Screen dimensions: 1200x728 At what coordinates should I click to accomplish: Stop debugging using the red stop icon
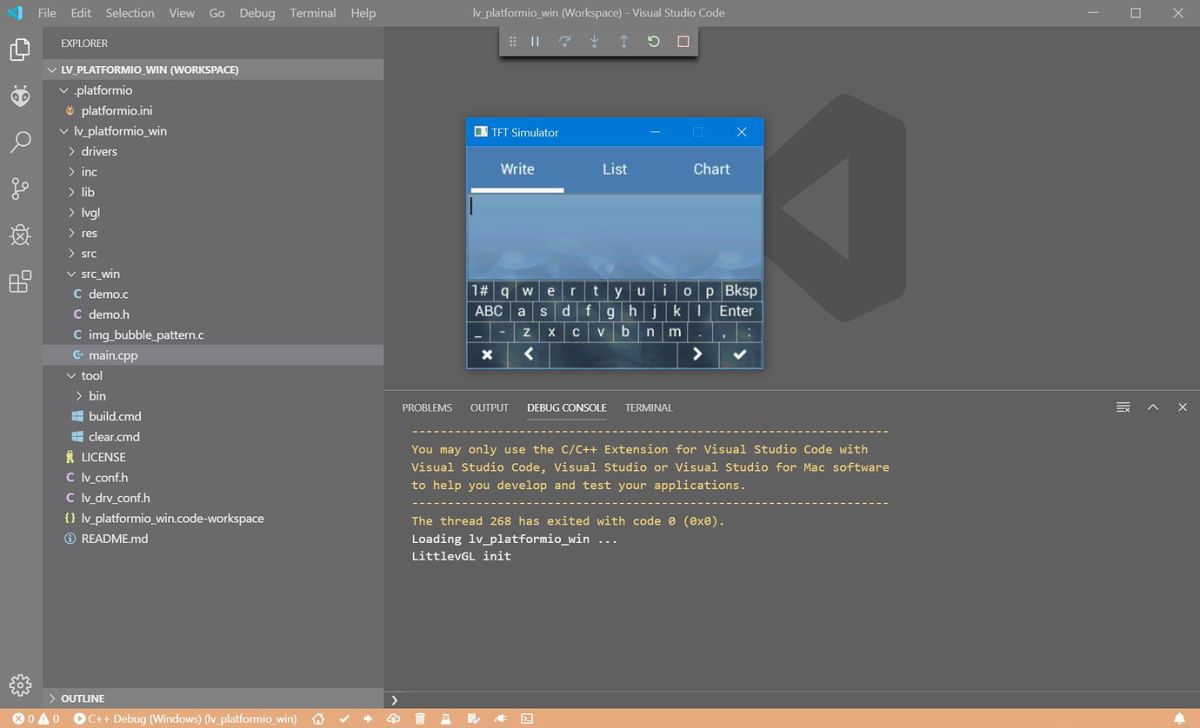[x=682, y=41]
